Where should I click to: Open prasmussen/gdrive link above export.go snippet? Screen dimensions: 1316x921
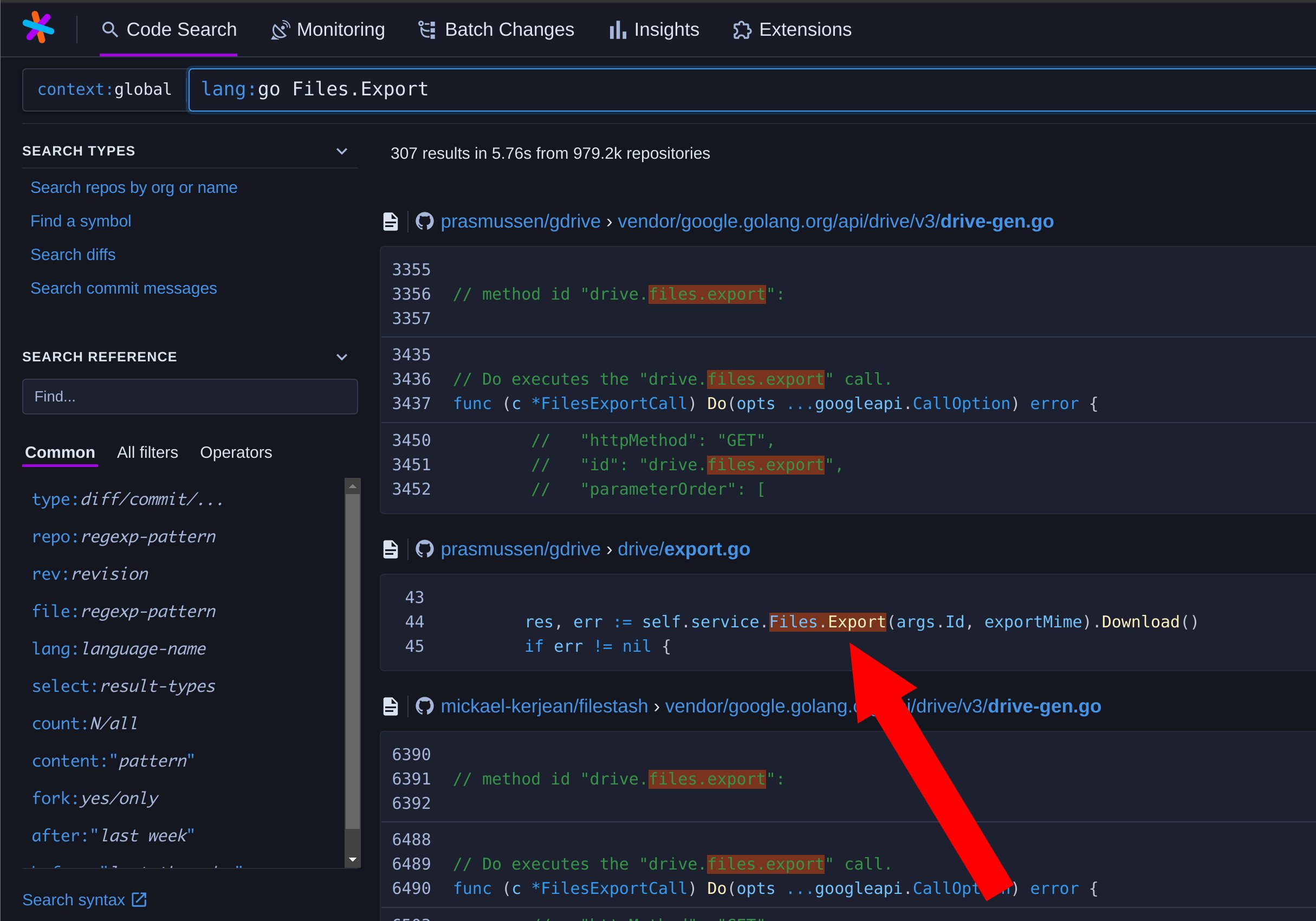(x=521, y=549)
